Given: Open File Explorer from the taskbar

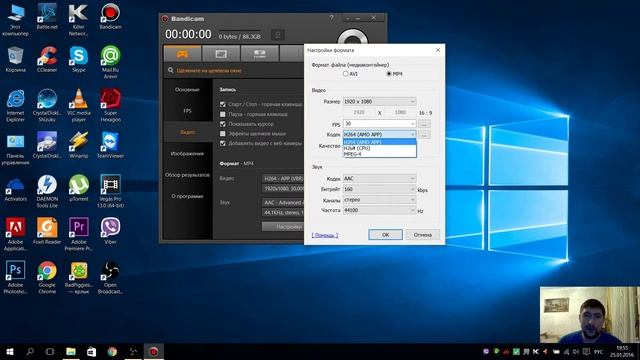Looking at the screenshot, I should pyautogui.click(x=71, y=351).
